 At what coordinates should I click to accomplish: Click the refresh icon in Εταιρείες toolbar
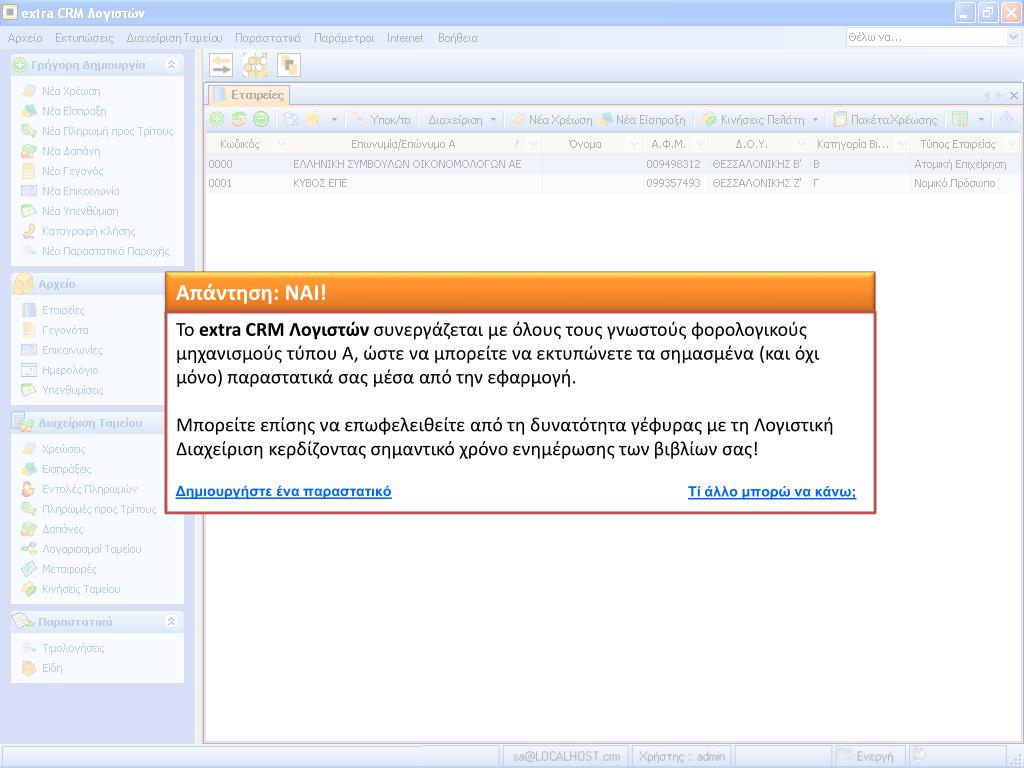pyautogui.click(x=239, y=119)
